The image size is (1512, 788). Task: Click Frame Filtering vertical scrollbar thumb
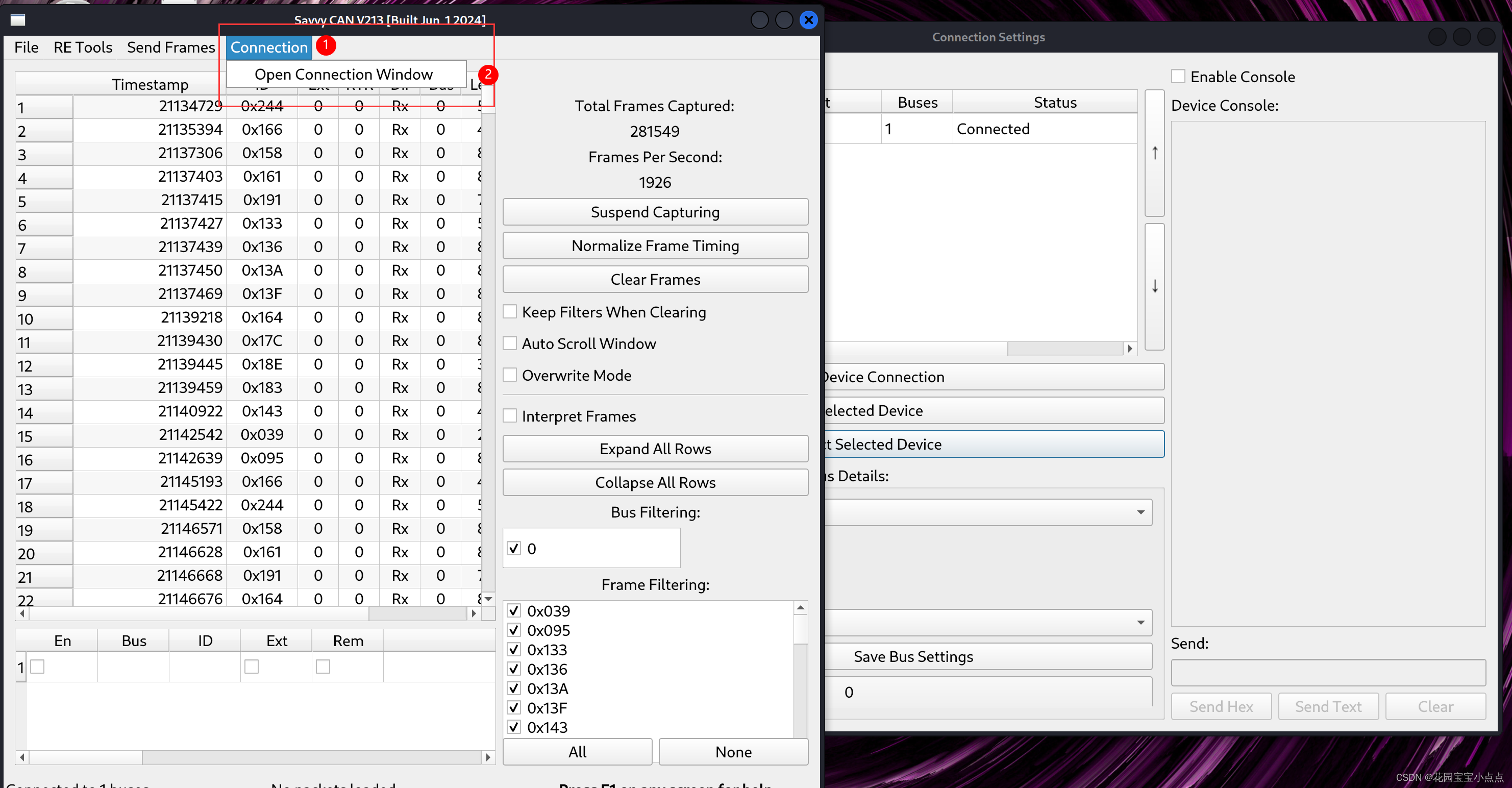pos(801,629)
